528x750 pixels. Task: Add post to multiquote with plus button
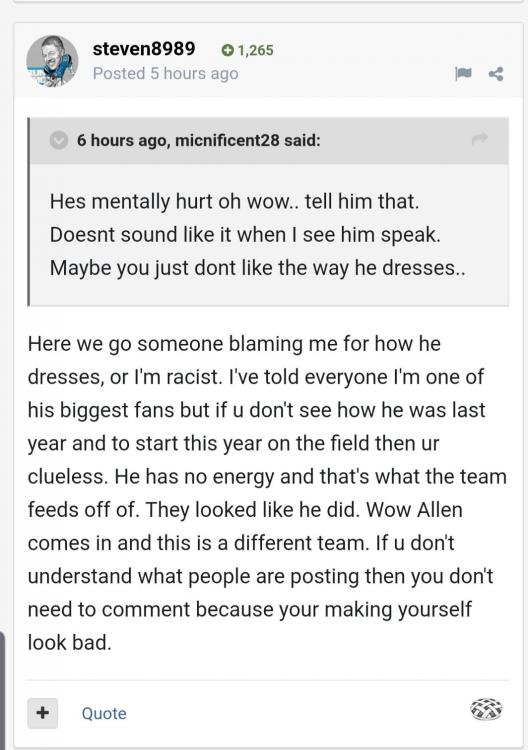pyautogui.click(x=43, y=713)
